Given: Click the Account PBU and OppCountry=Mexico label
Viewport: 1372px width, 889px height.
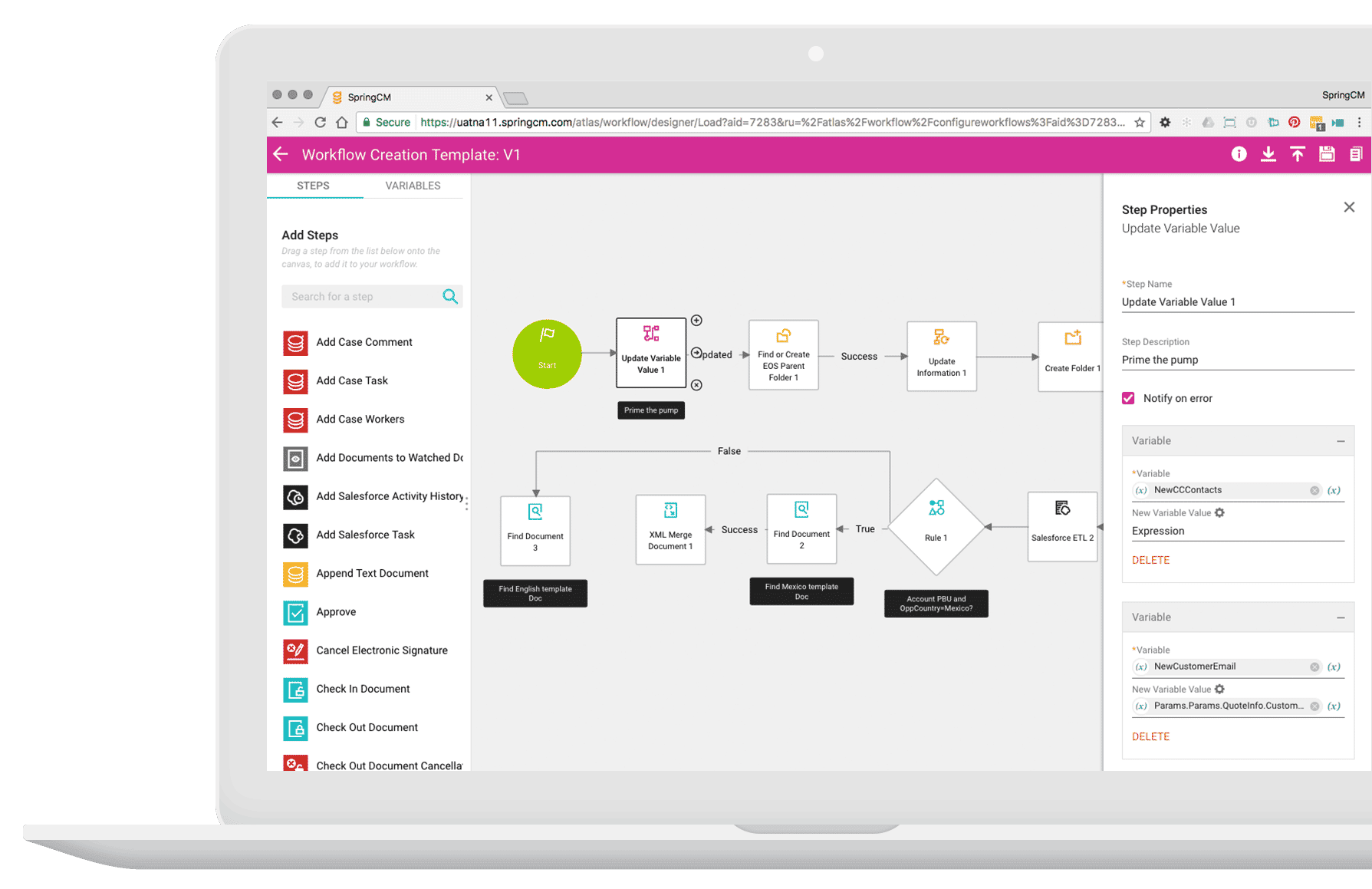Looking at the screenshot, I should coord(936,604).
